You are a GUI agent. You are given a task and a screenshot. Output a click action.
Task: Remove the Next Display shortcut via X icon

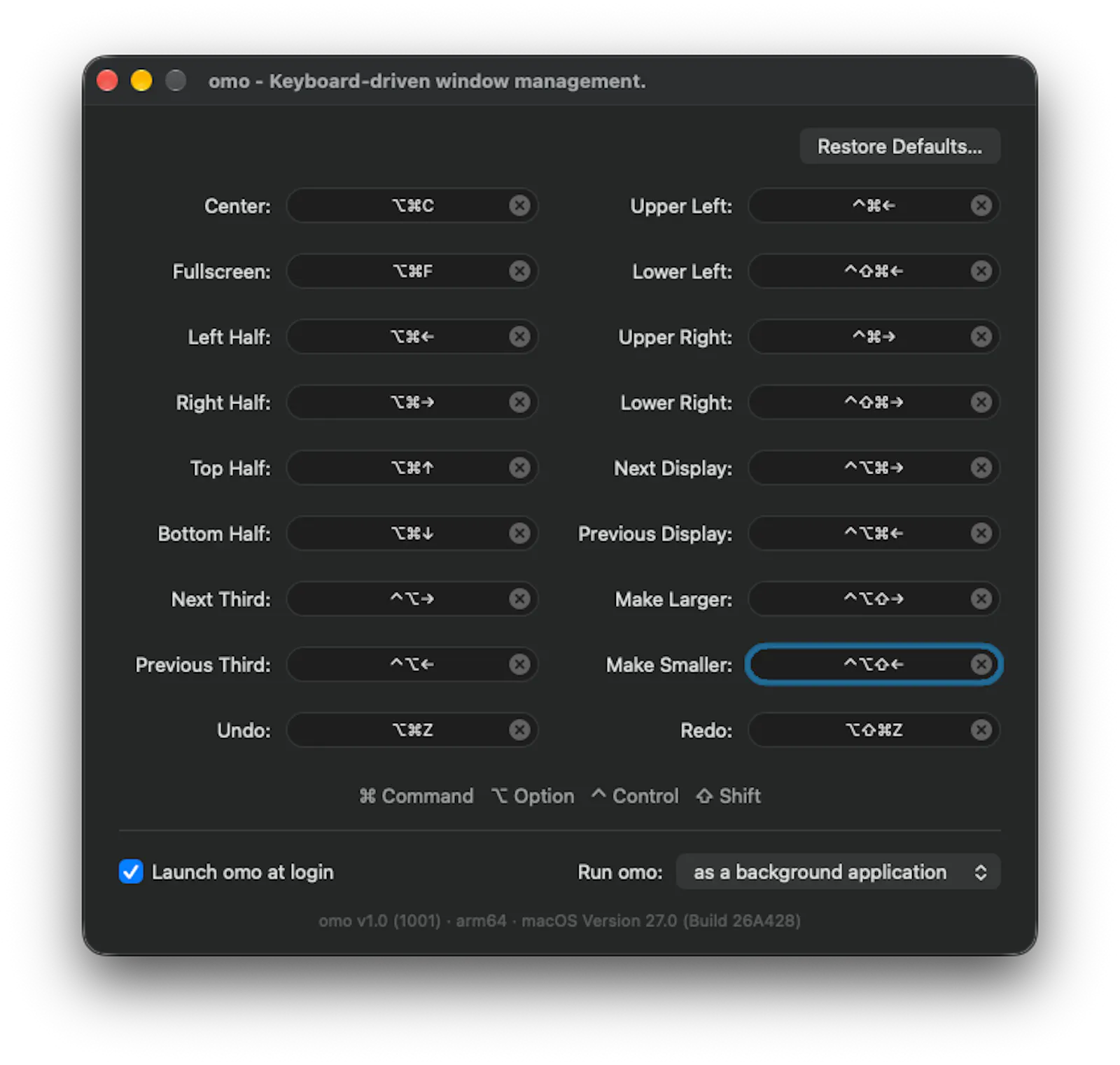[x=981, y=468]
